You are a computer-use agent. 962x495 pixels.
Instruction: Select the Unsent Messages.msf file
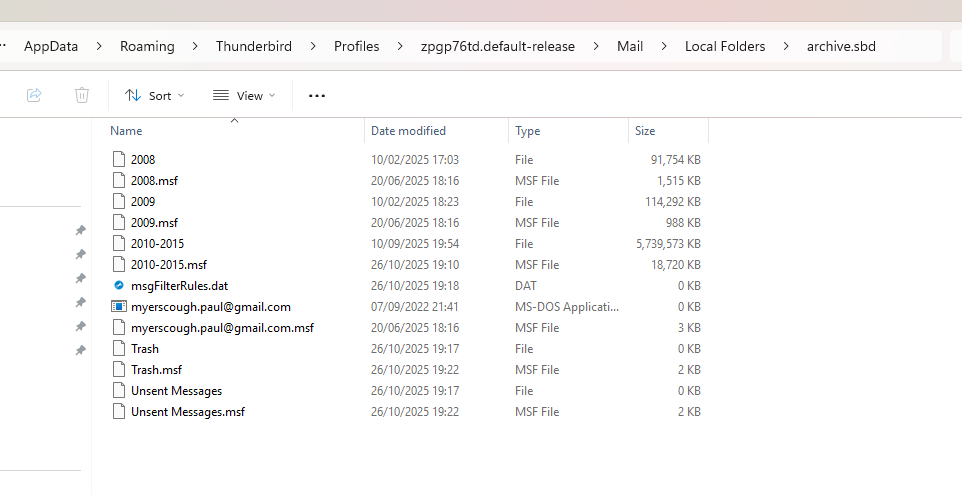(188, 412)
